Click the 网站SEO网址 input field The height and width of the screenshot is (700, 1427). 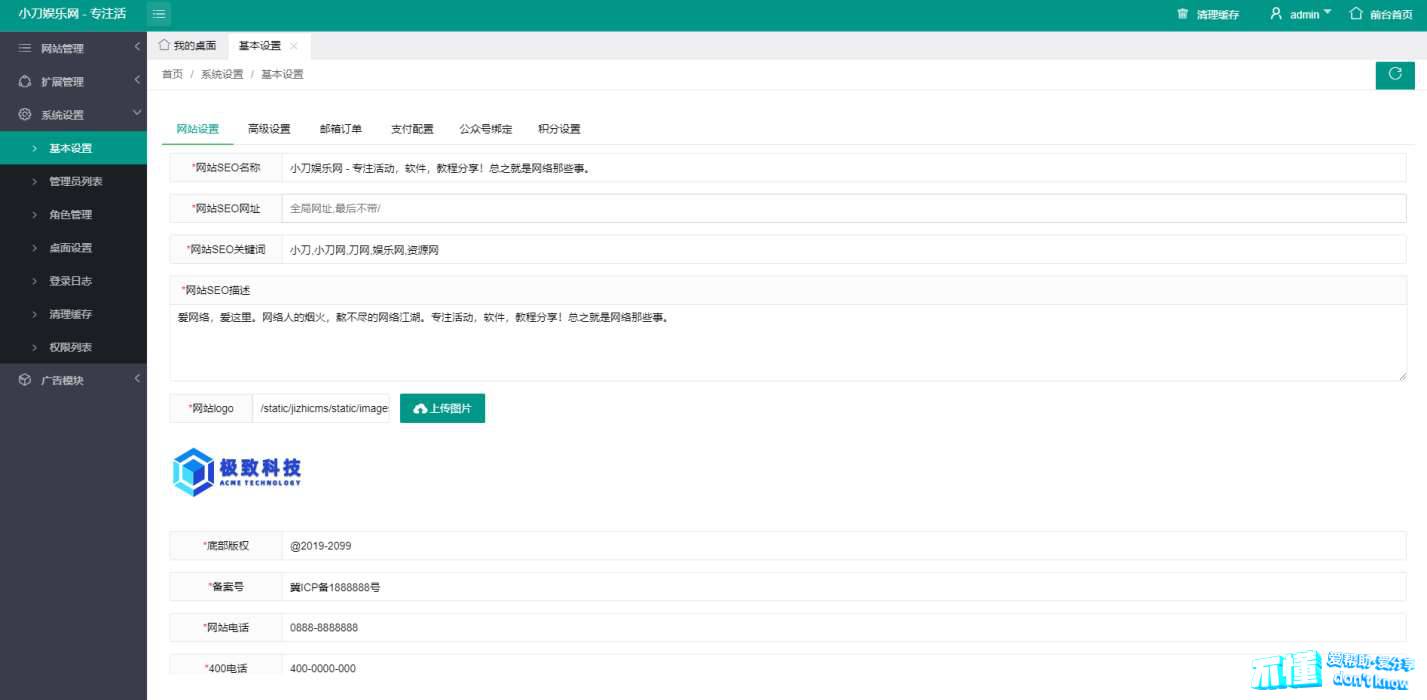coord(843,208)
